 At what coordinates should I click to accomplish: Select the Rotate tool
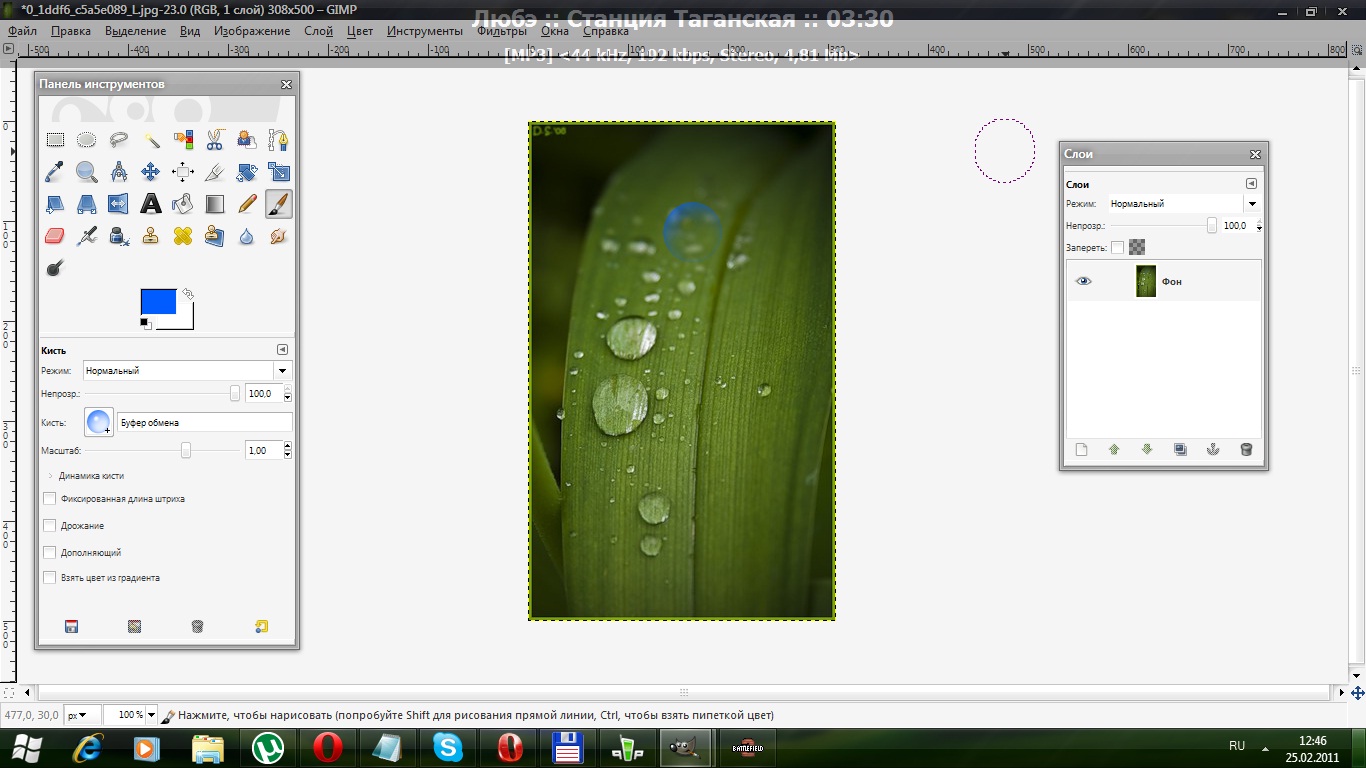[x=247, y=172]
